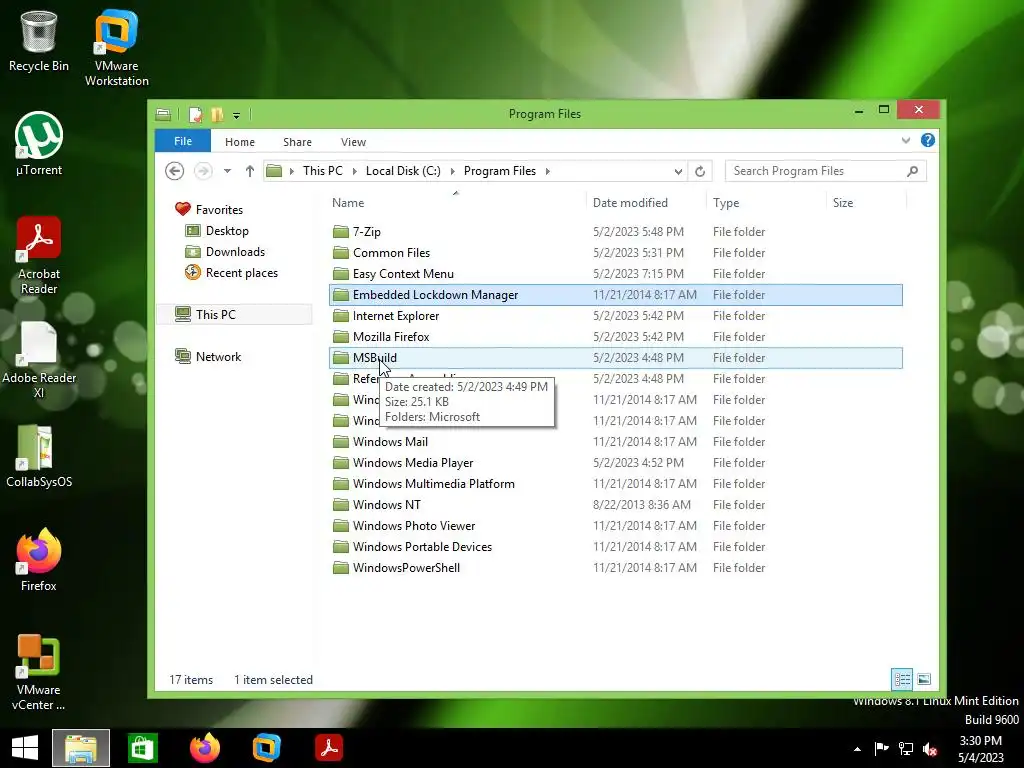Select the Firefox desktop shortcut
Image resolution: width=1024 pixels, height=768 pixels.
point(39,560)
